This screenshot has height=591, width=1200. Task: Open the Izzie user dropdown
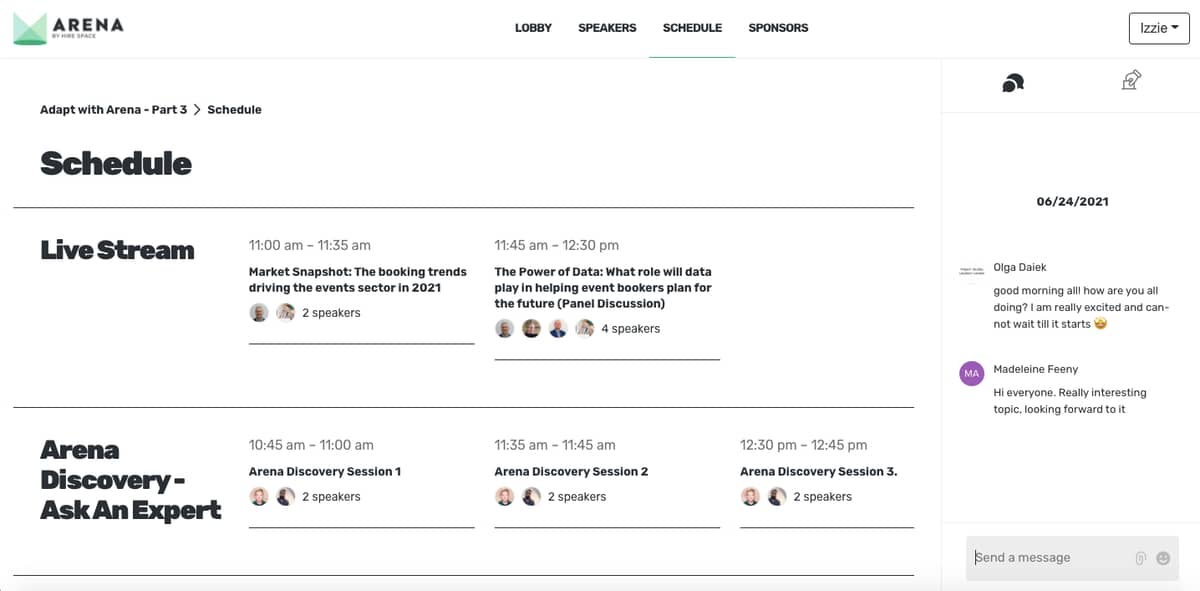[1159, 28]
